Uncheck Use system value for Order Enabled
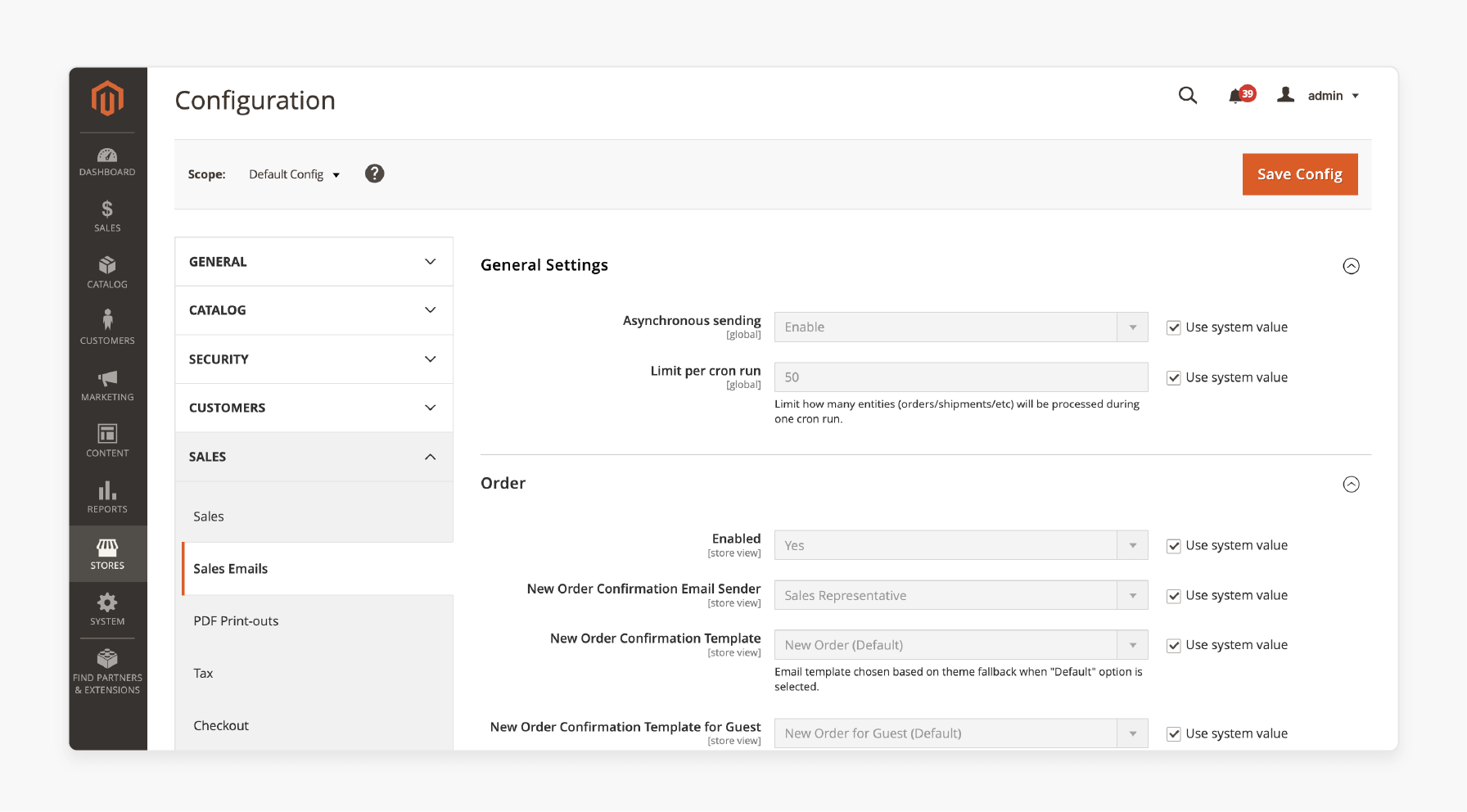Screen dimensions: 1467x812 tap(1174, 546)
